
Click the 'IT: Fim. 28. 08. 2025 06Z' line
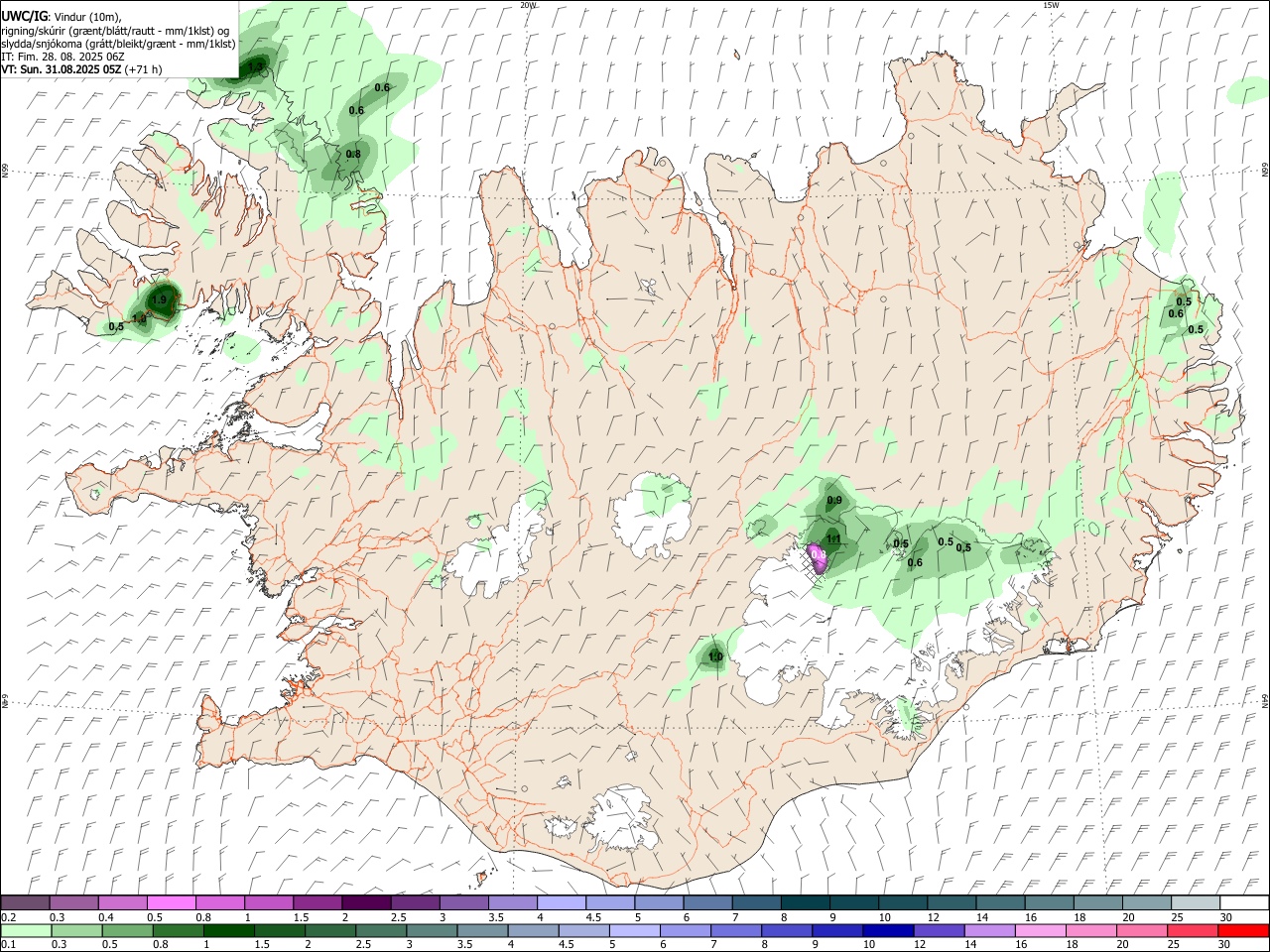point(63,57)
